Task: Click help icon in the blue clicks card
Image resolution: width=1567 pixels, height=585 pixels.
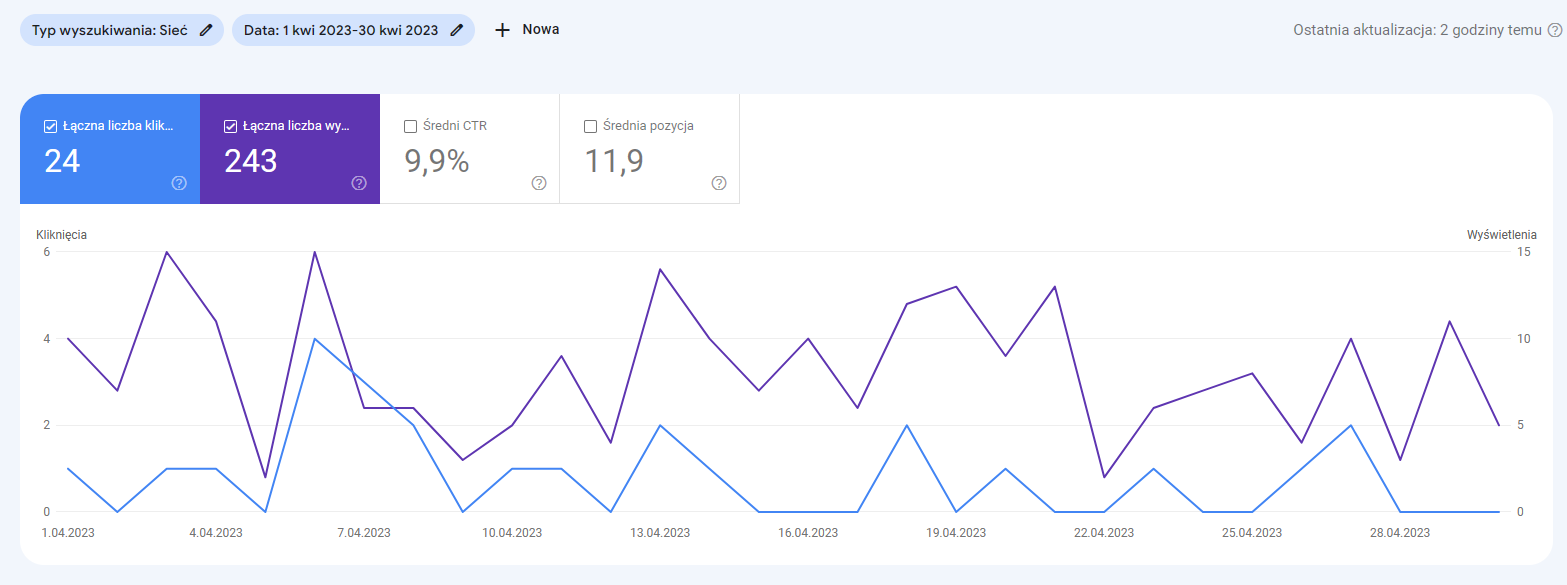Action: pyautogui.click(x=180, y=183)
